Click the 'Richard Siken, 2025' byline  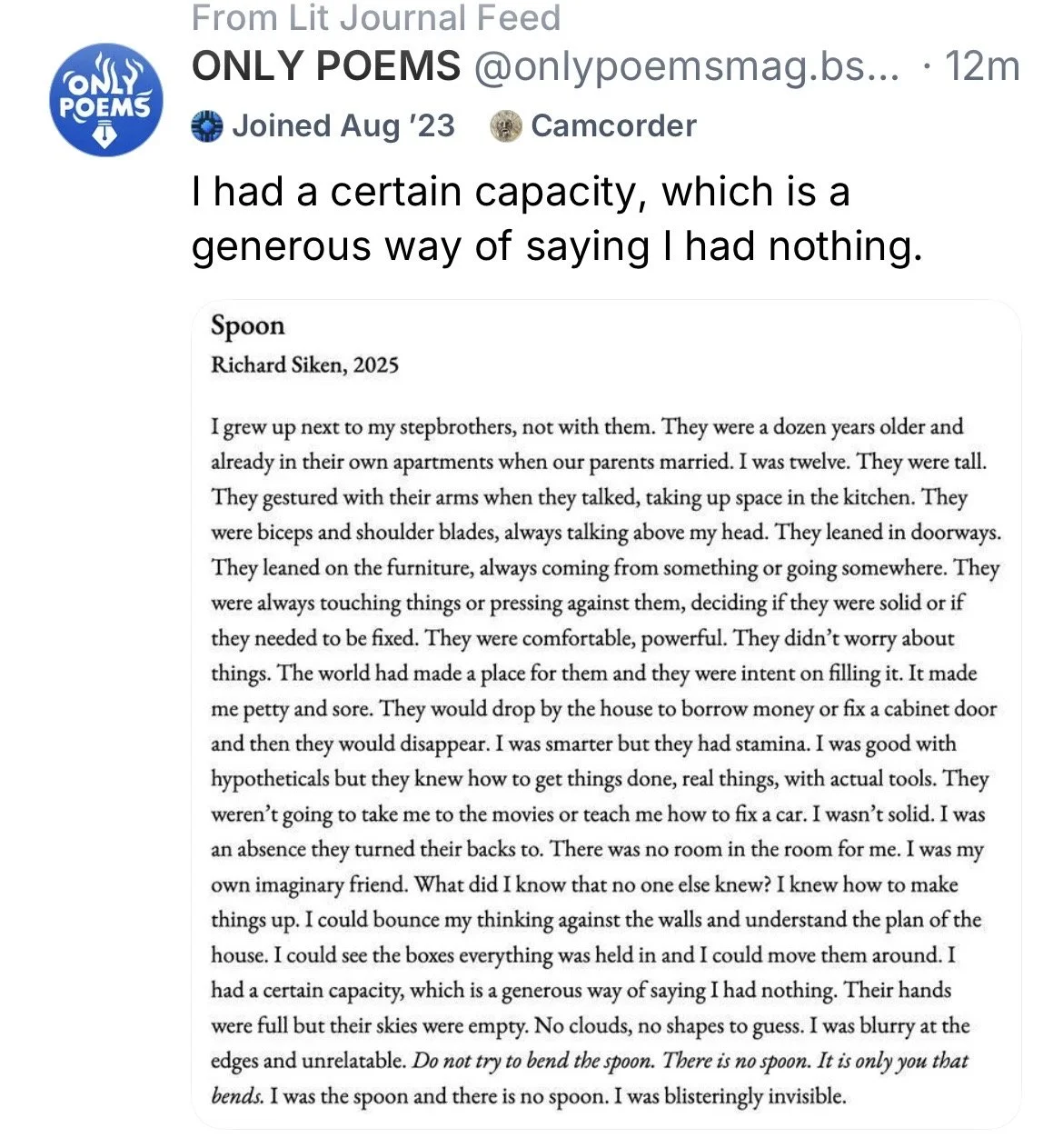(304, 364)
